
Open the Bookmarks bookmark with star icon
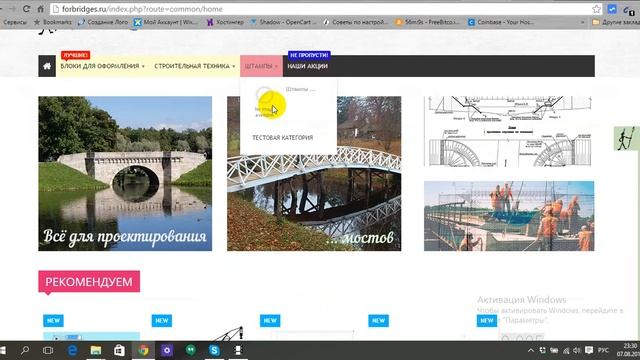(52, 22)
